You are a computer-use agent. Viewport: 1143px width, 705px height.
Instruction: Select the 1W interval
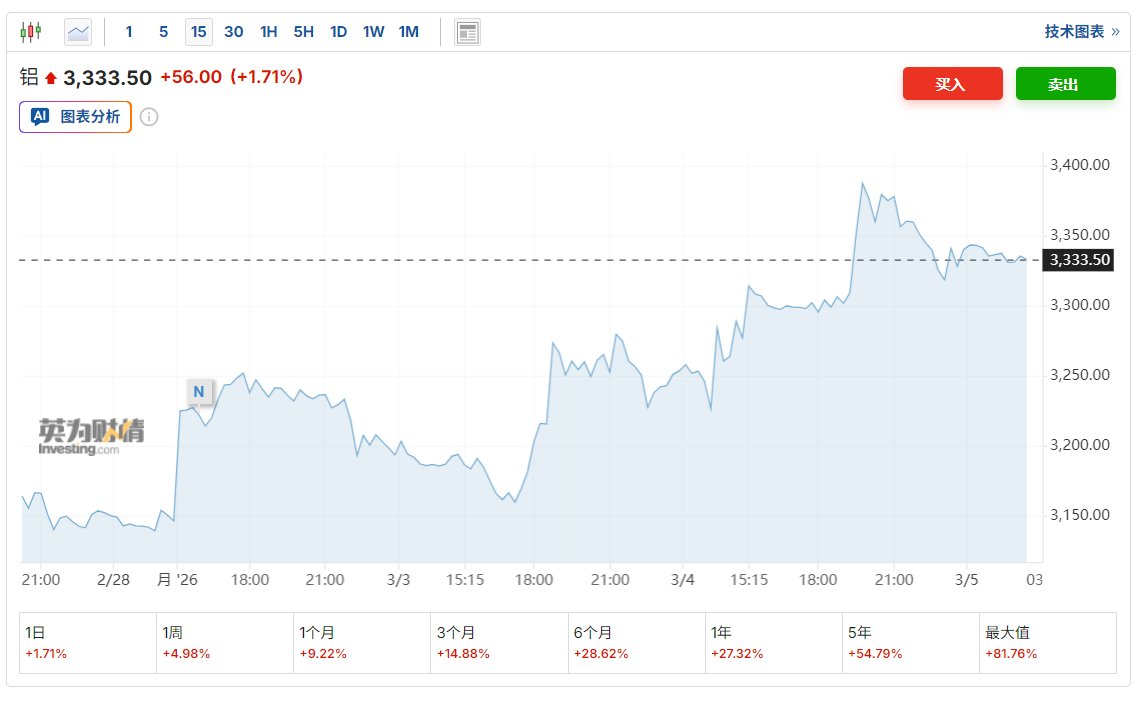coord(373,32)
